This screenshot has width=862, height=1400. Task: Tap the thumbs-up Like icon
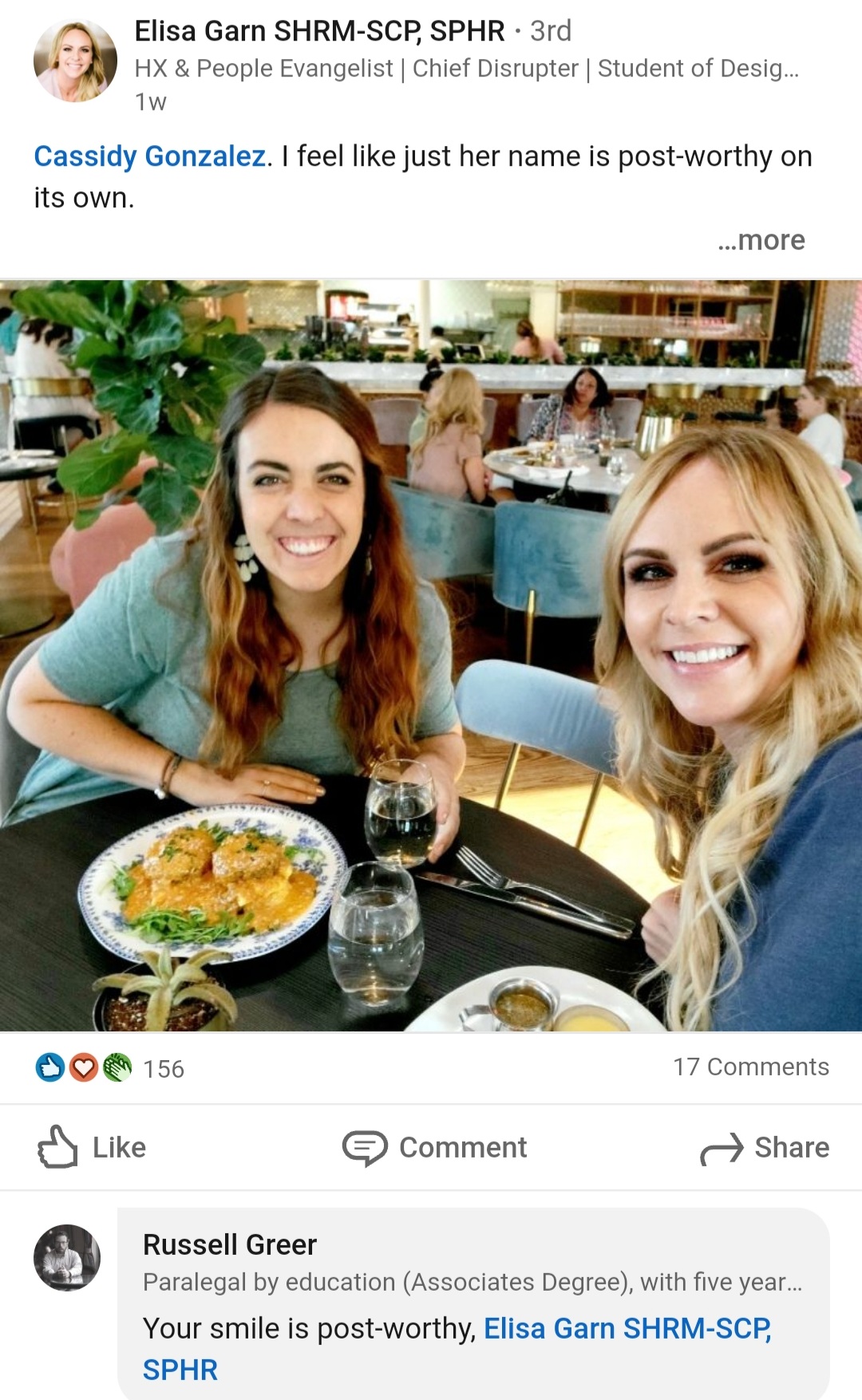click(57, 1146)
